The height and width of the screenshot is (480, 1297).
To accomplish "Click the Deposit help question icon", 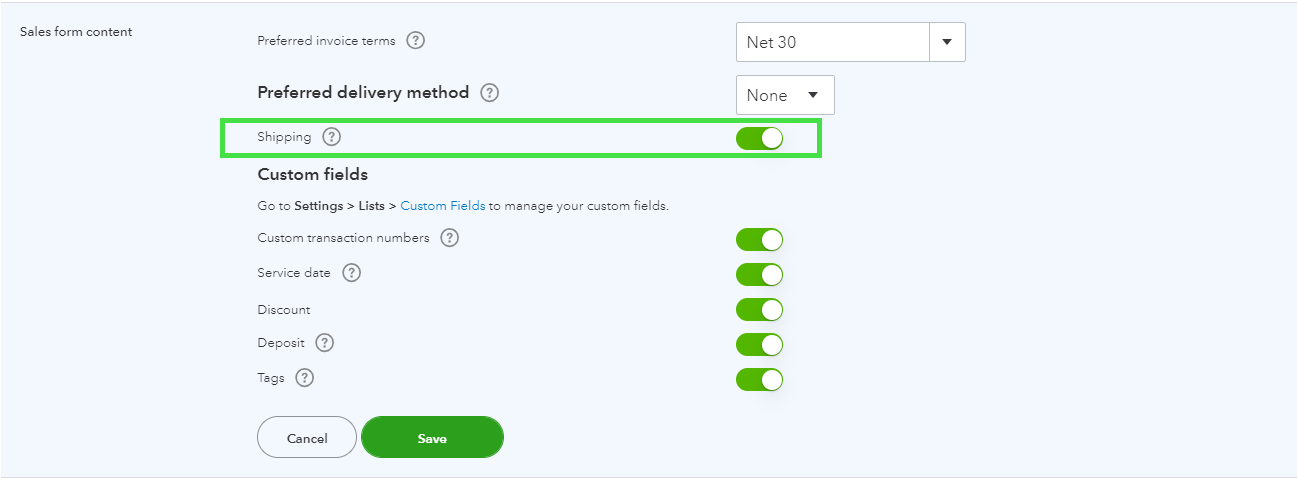I will pyautogui.click(x=324, y=343).
